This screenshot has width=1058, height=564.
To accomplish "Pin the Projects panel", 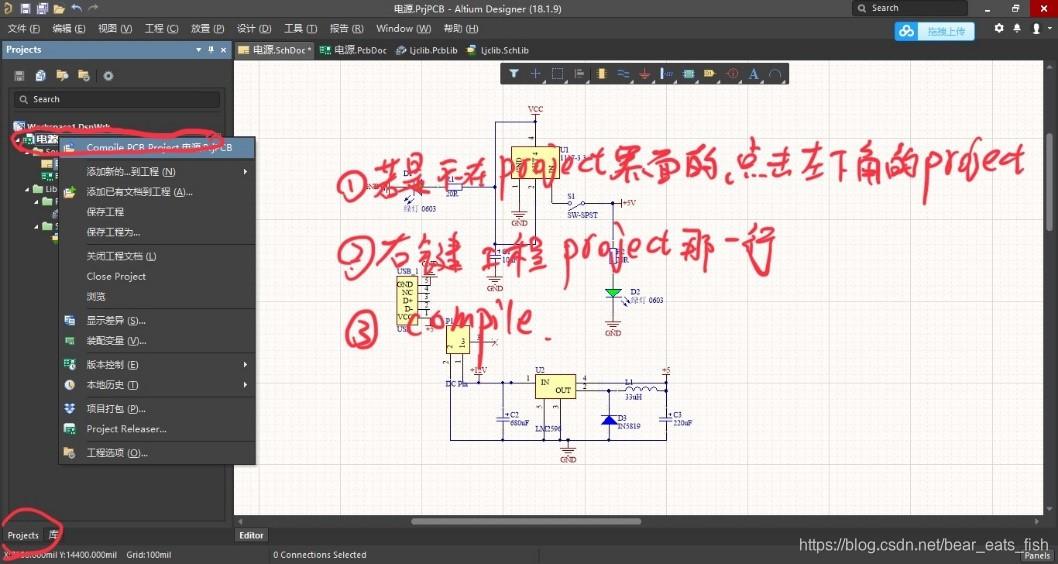I will click(211, 50).
